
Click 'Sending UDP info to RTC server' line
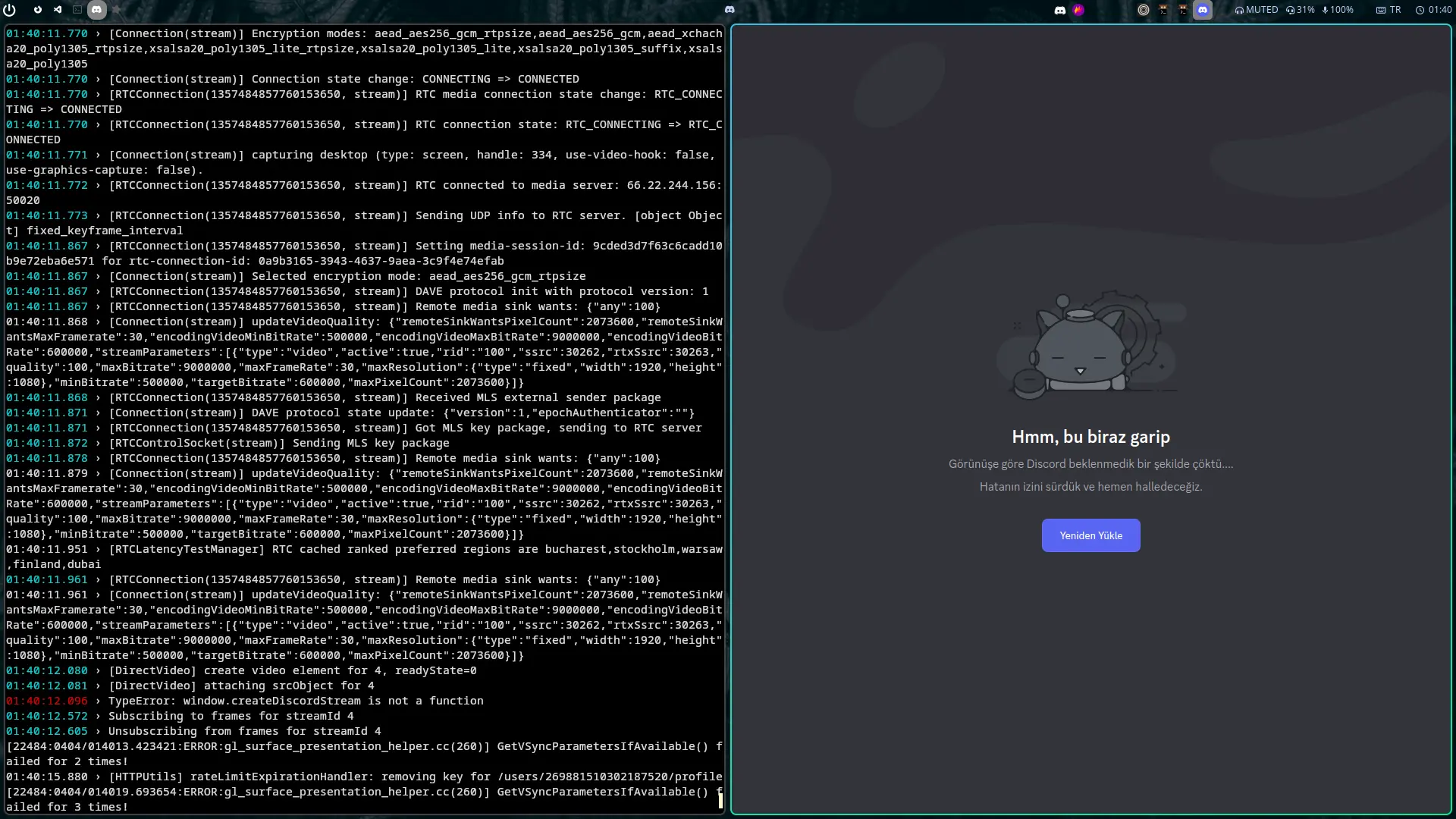pos(364,223)
